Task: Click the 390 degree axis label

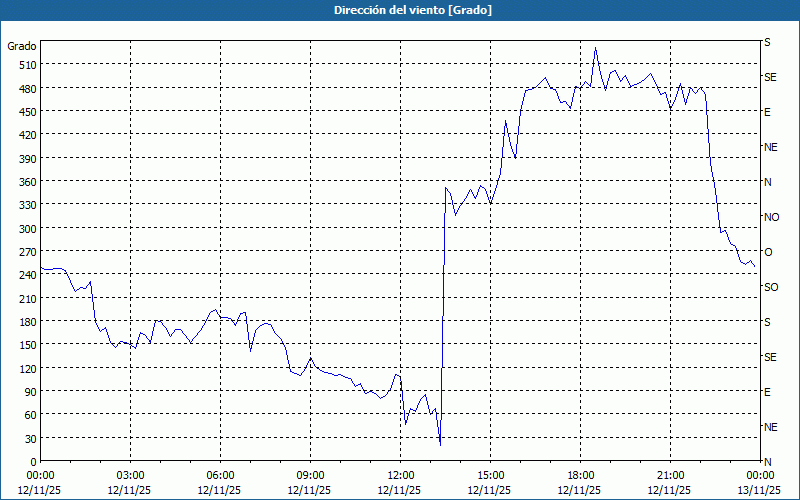Action: 28,159
